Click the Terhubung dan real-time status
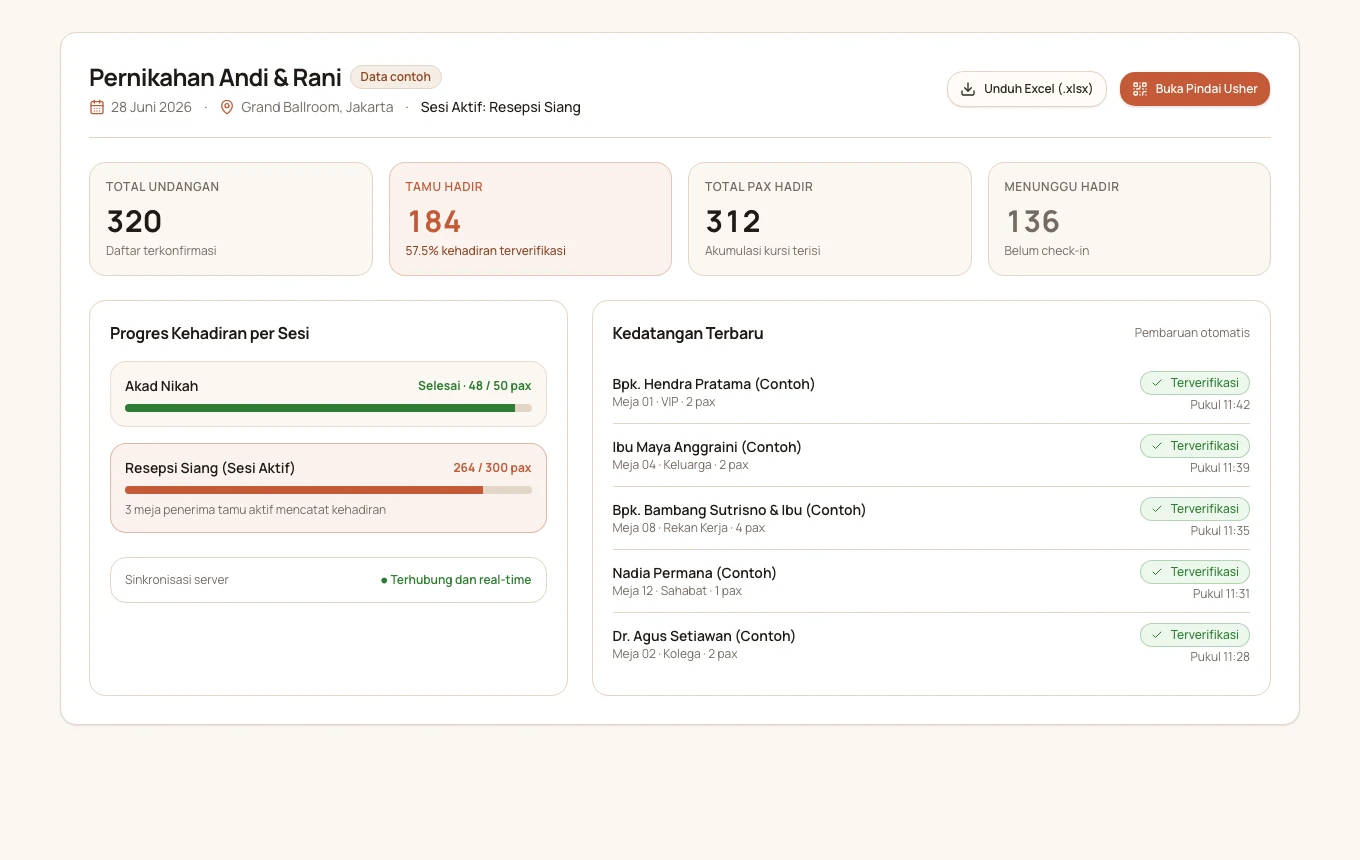 click(x=456, y=580)
